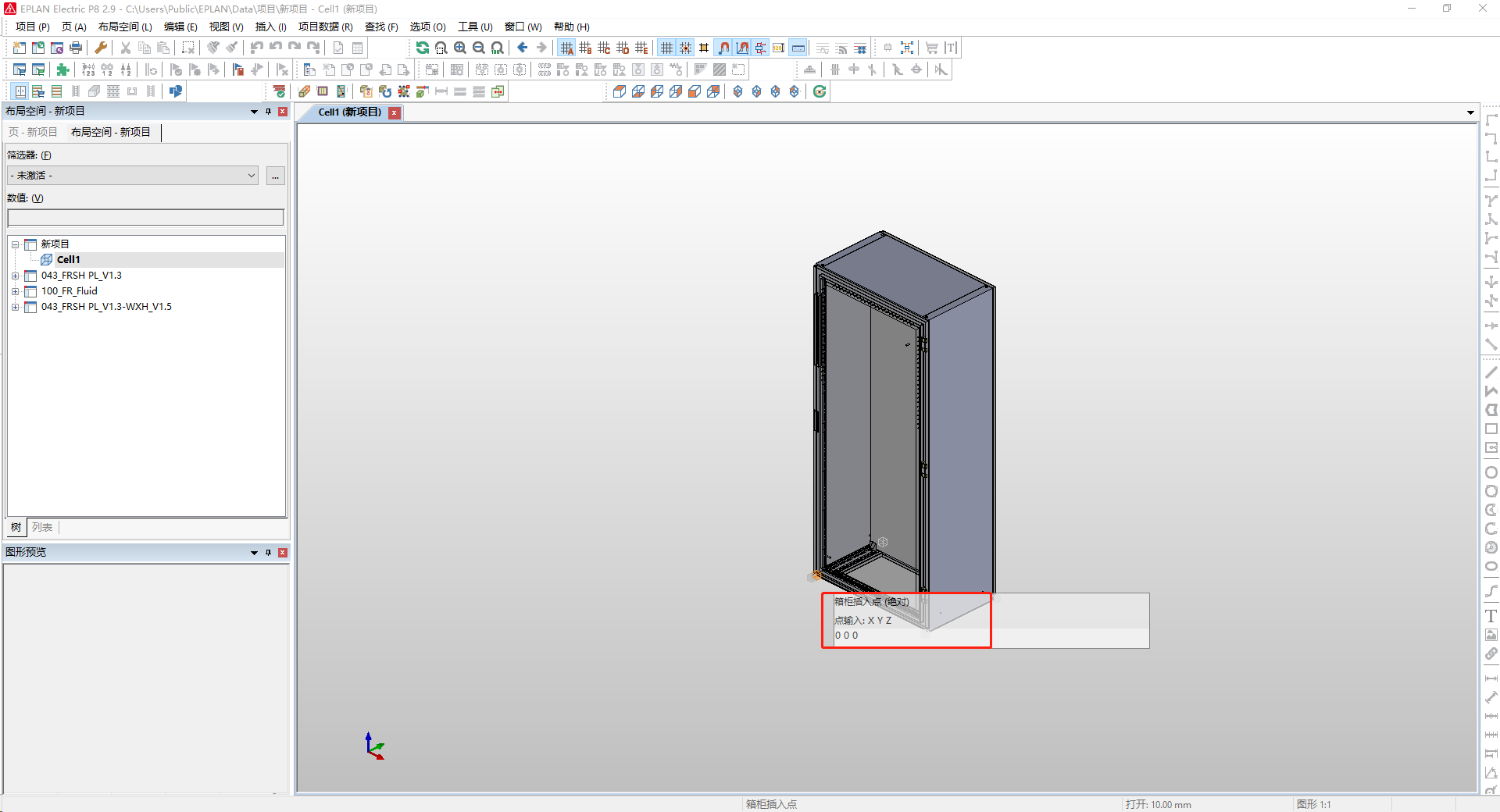Activate the 3D view rotate tool
Image resolution: width=1500 pixels, height=812 pixels.
[820, 91]
